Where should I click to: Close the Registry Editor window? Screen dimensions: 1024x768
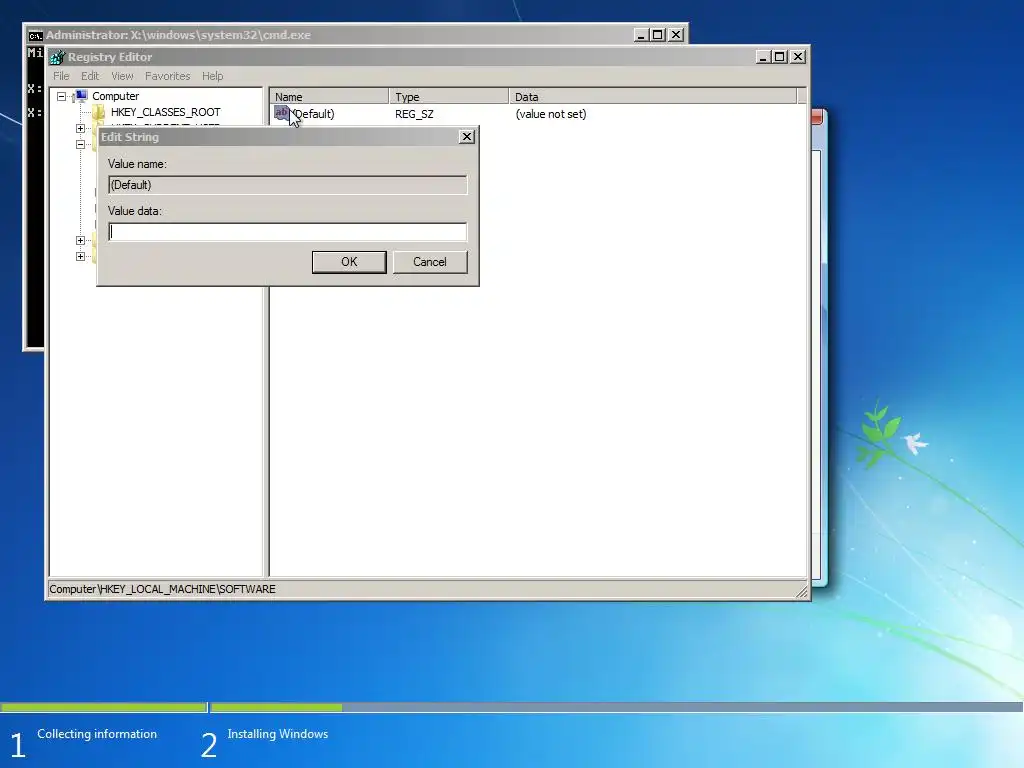point(797,57)
